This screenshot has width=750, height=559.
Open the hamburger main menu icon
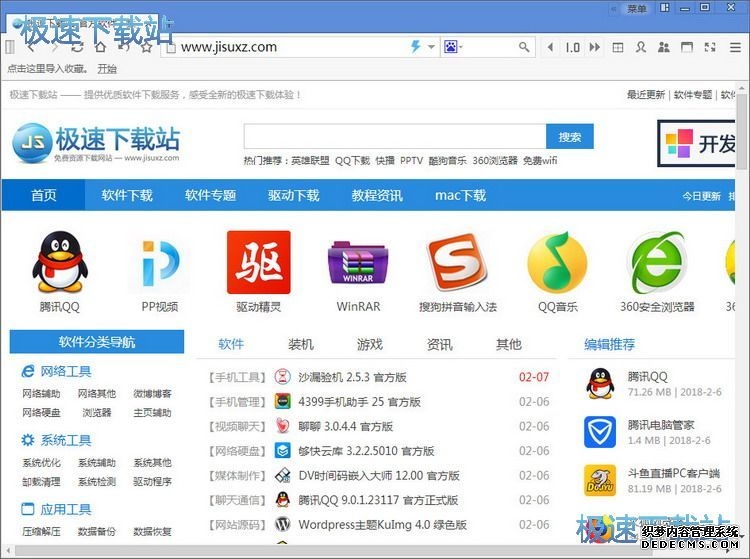point(735,47)
